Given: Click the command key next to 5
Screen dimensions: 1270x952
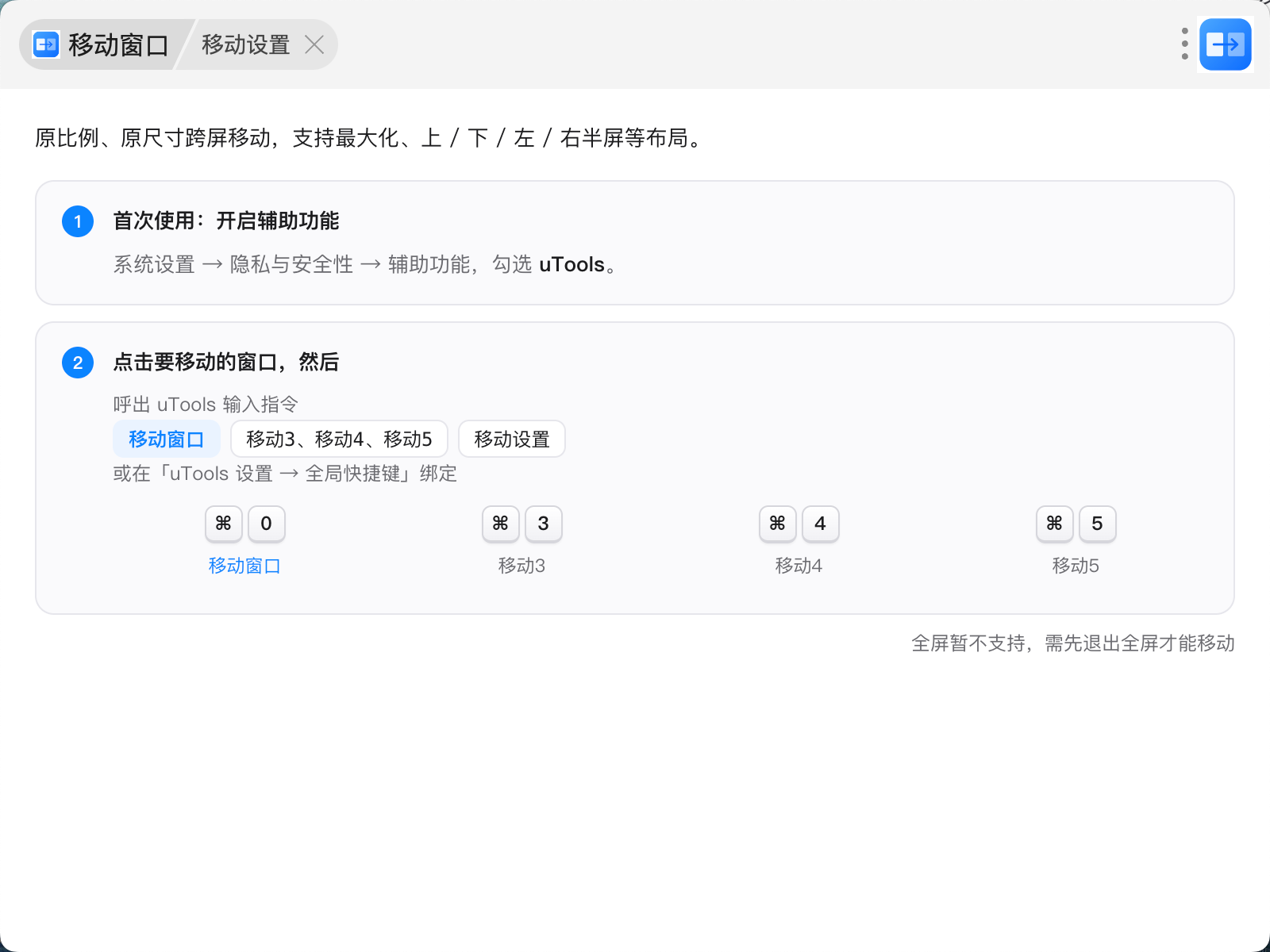Looking at the screenshot, I should coord(1055,524).
